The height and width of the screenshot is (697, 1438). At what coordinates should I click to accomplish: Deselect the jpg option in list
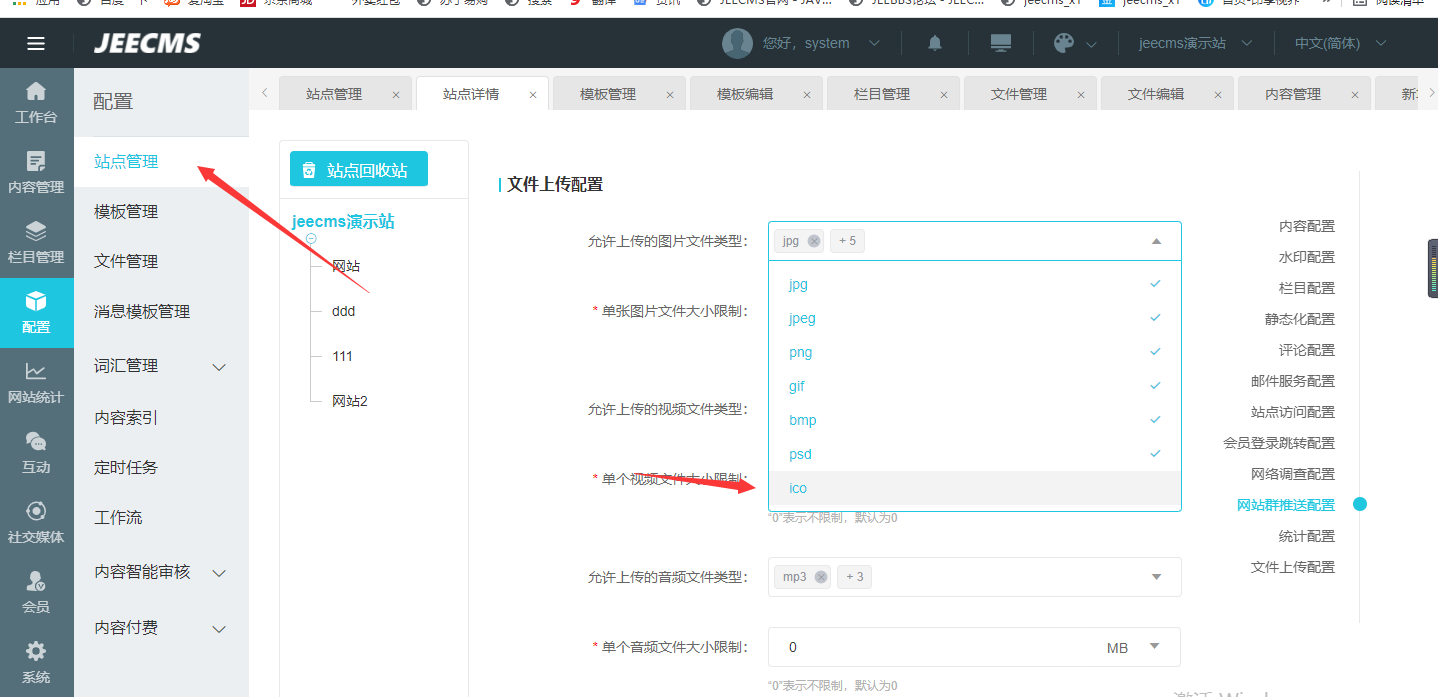click(974, 285)
